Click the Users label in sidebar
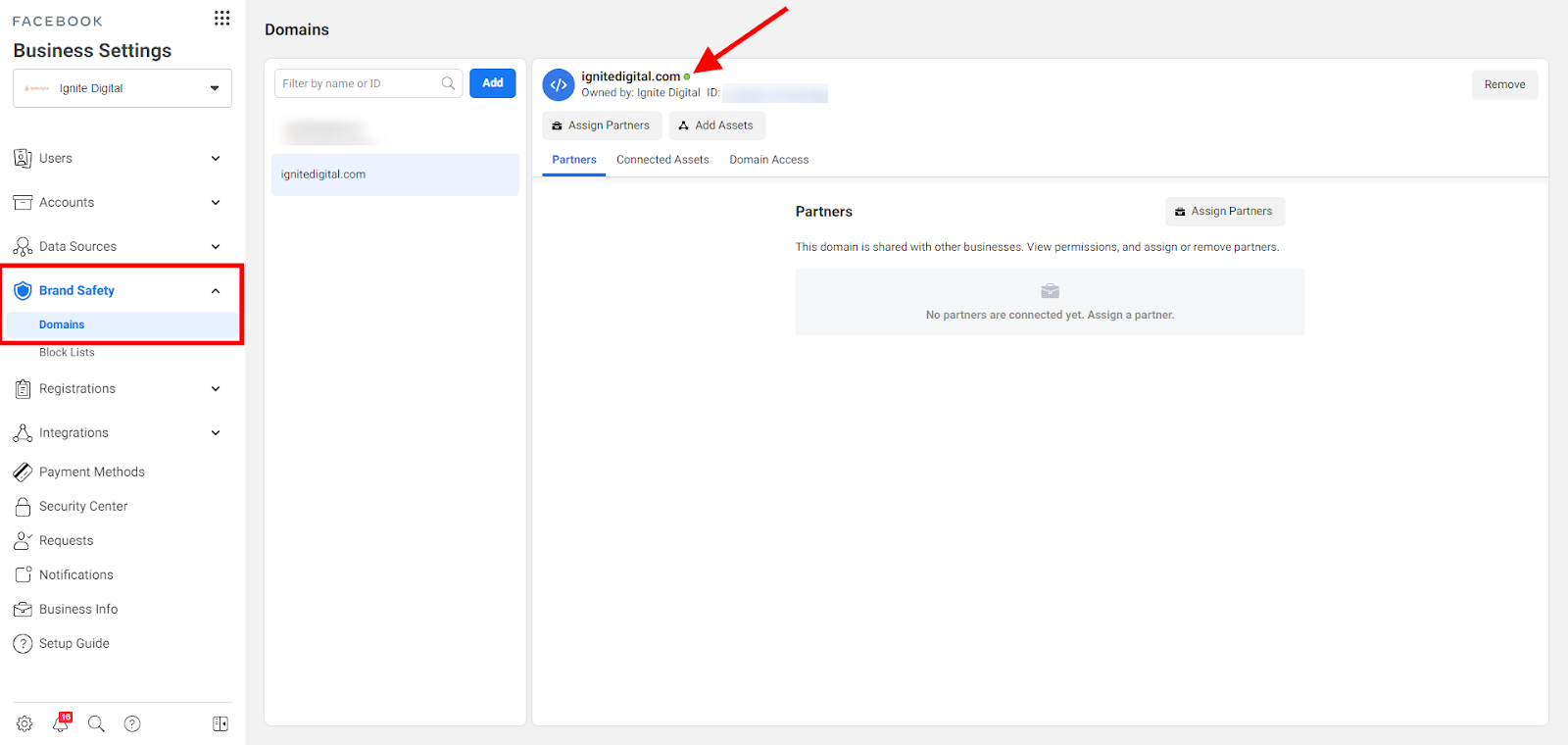1568x745 pixels. point(56,159)
